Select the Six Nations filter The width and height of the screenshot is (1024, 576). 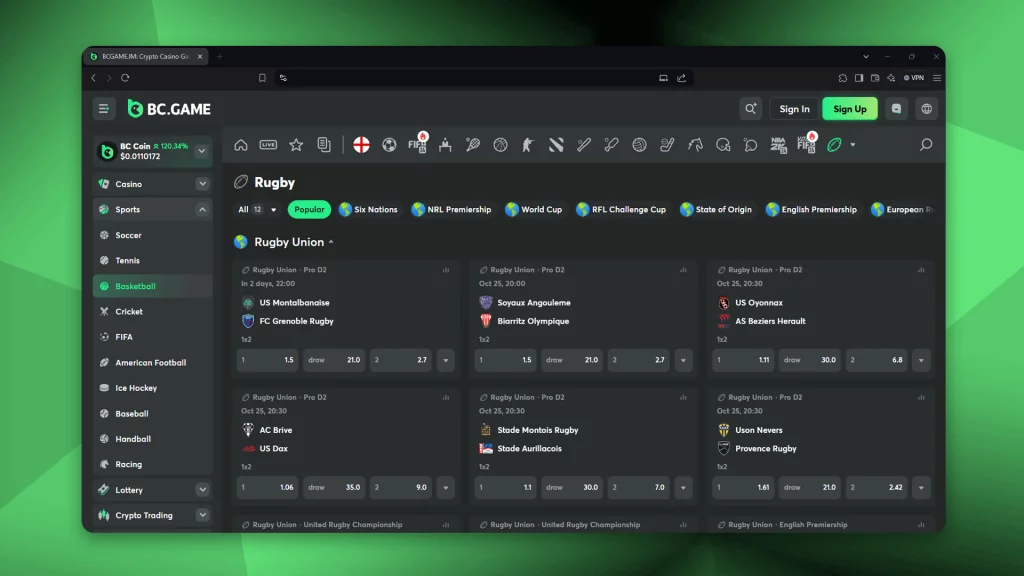[x=368, y=210]
